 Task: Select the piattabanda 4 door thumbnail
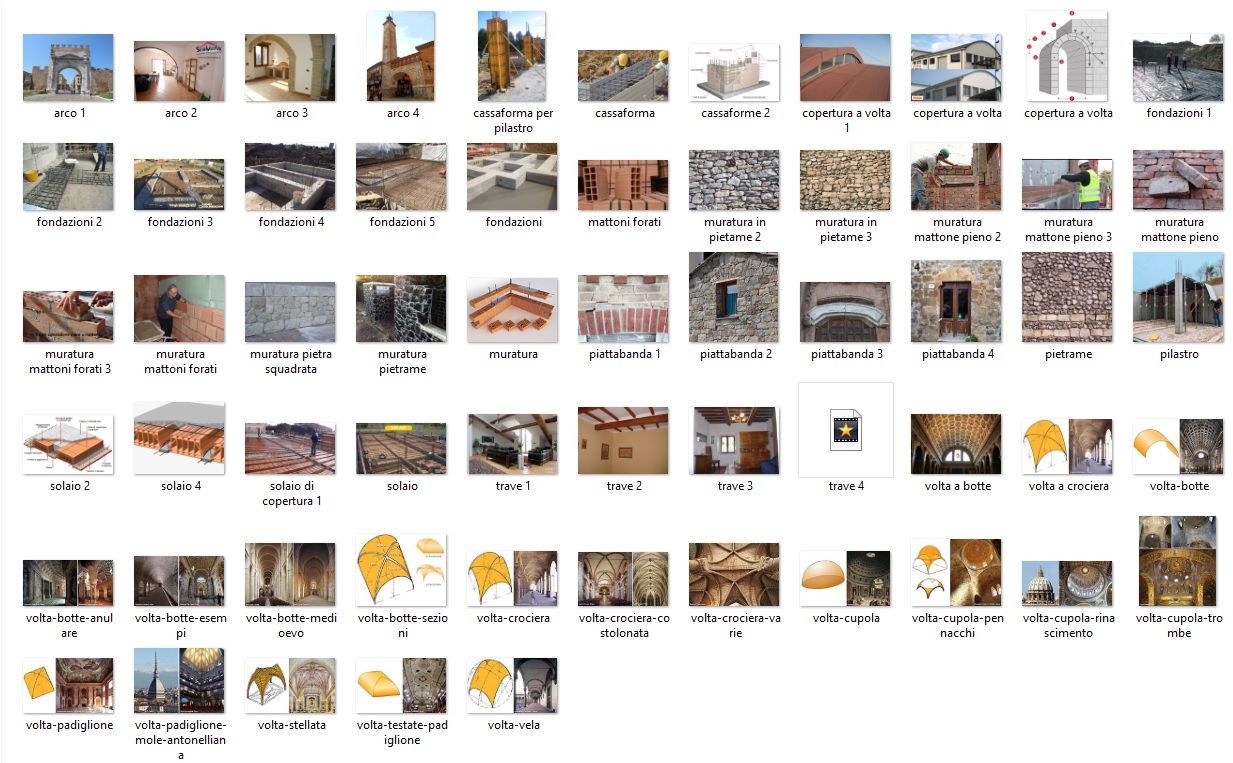tap(956, 301)
